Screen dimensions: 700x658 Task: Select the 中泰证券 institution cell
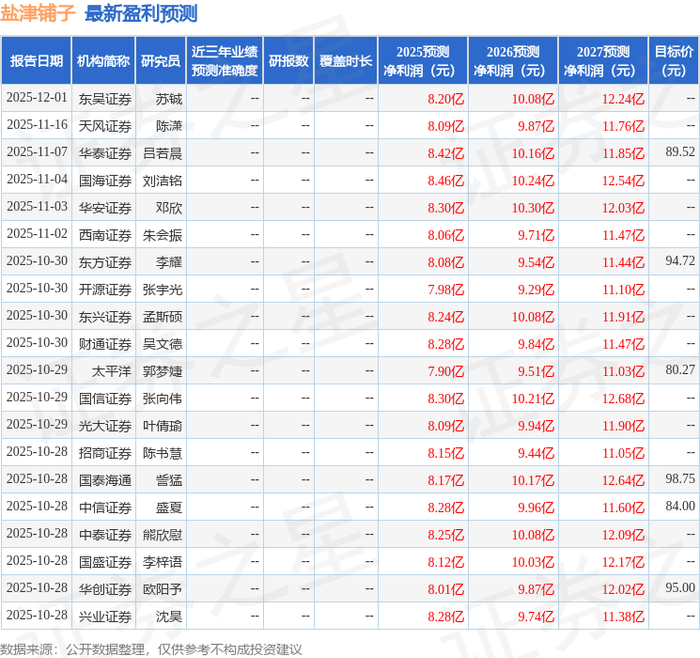pyautogui.click(x=105, y=534)
